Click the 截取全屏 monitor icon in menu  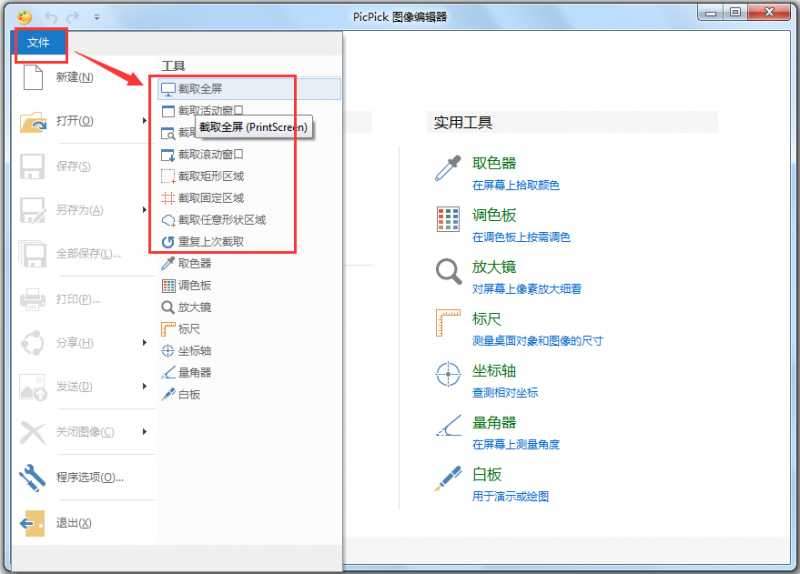click(168, 89)
